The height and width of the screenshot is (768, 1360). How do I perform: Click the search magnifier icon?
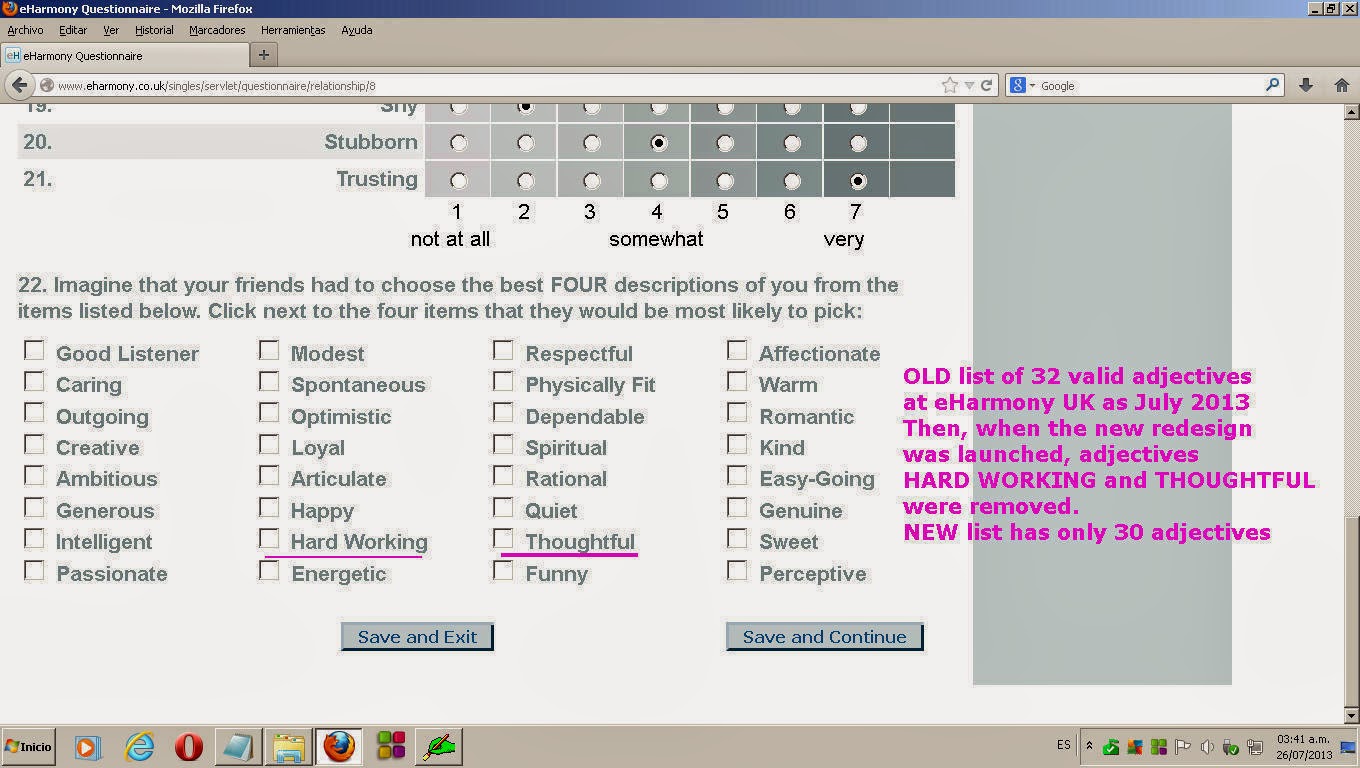pyautogui.click(x=1272, y=86)
